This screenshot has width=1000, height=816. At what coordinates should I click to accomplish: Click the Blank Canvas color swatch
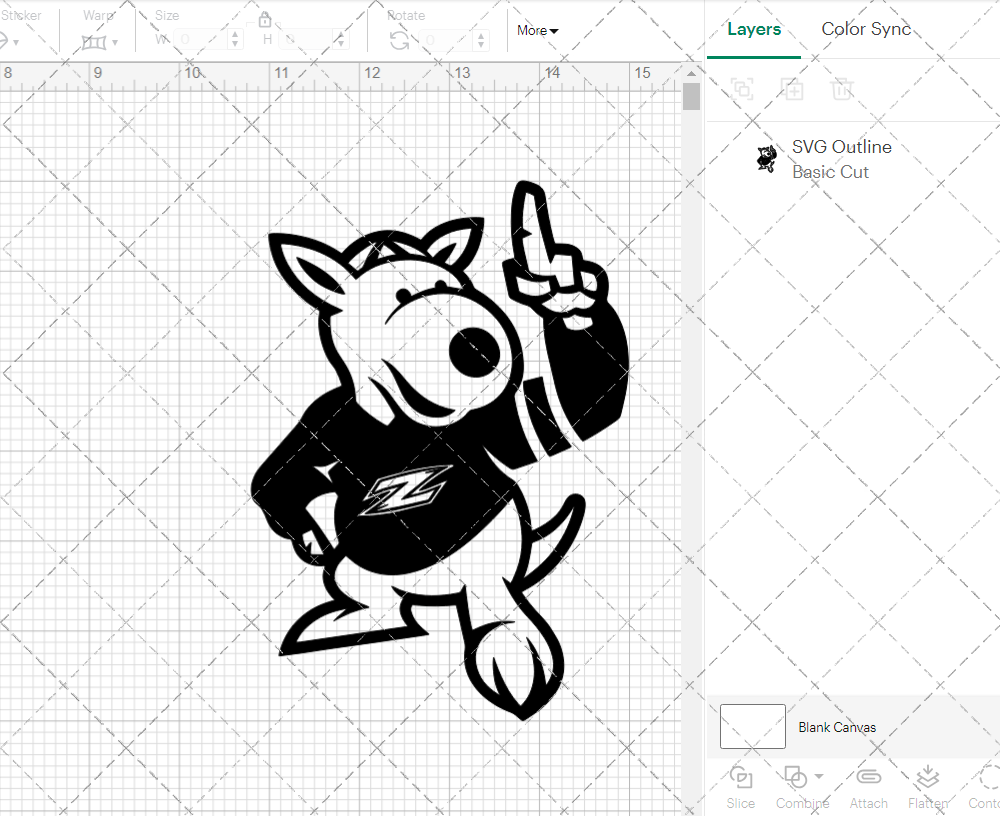[x=752, y=727]
